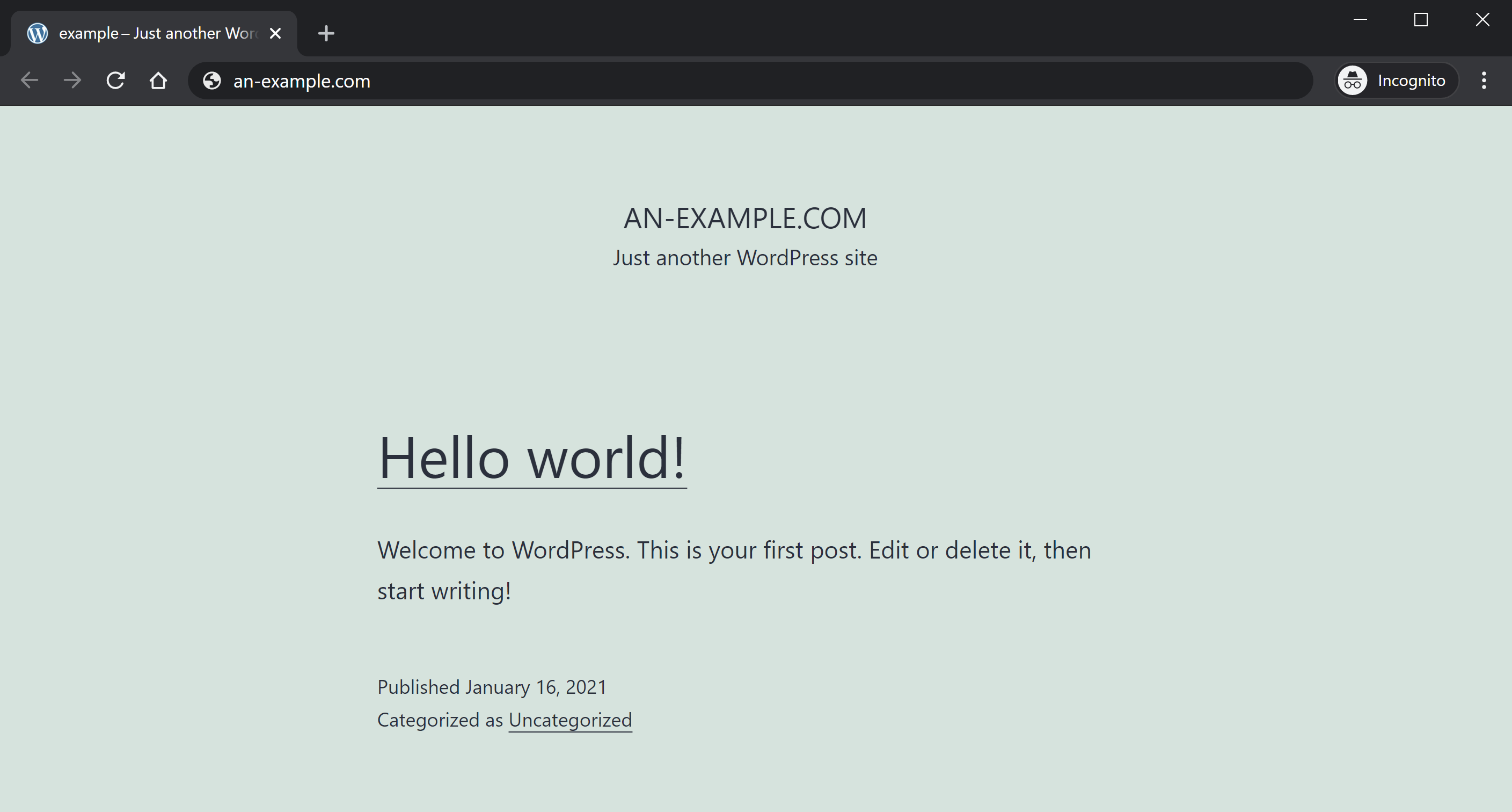Click the Published January 16, 2021 text
The image size is (1512, 812).
point(492,687)
